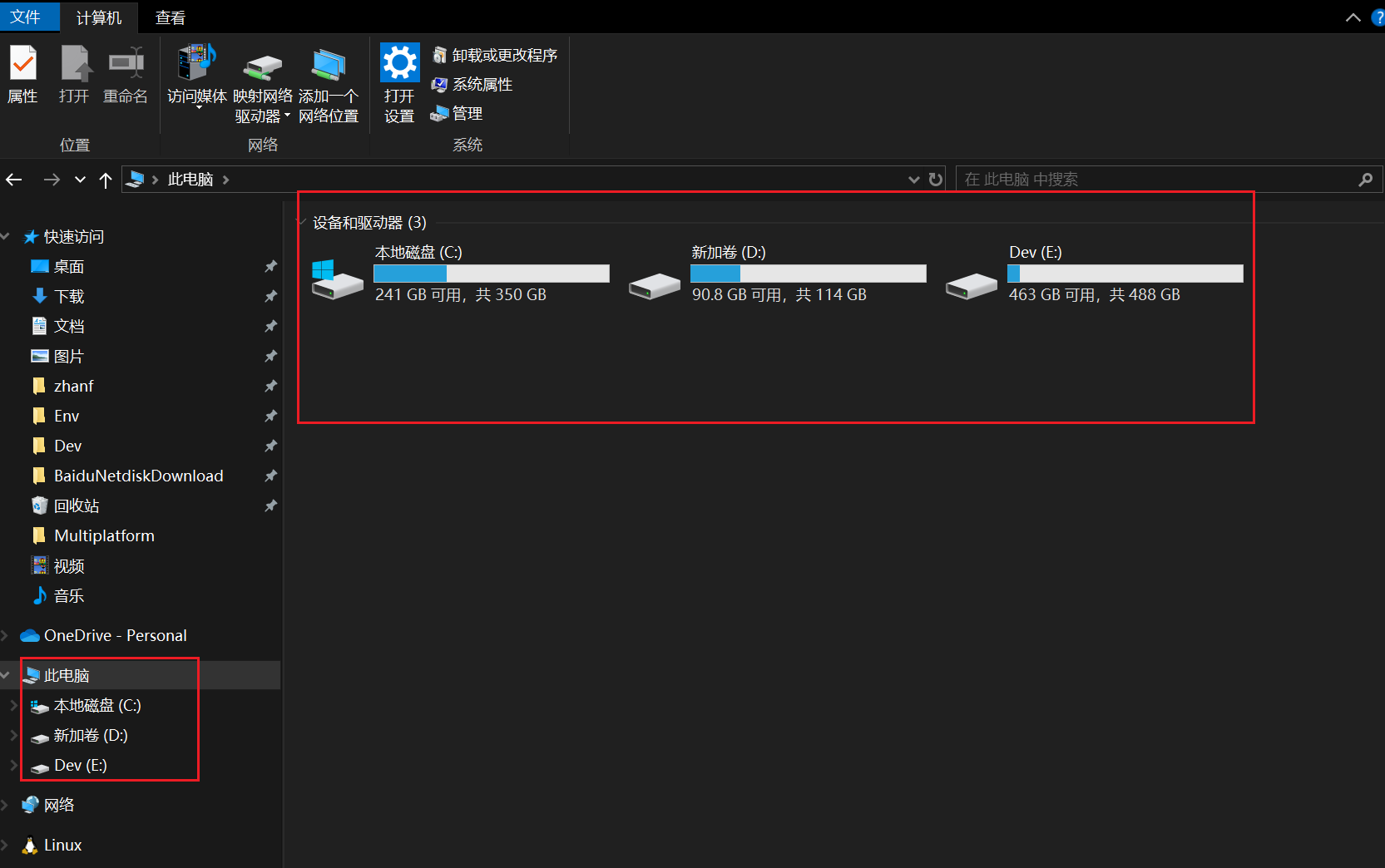Click Uninstall or change a program (卸载或更改程序)
Image resolution: width=1385 pixels, height=868 pixels.
point(495,56)
